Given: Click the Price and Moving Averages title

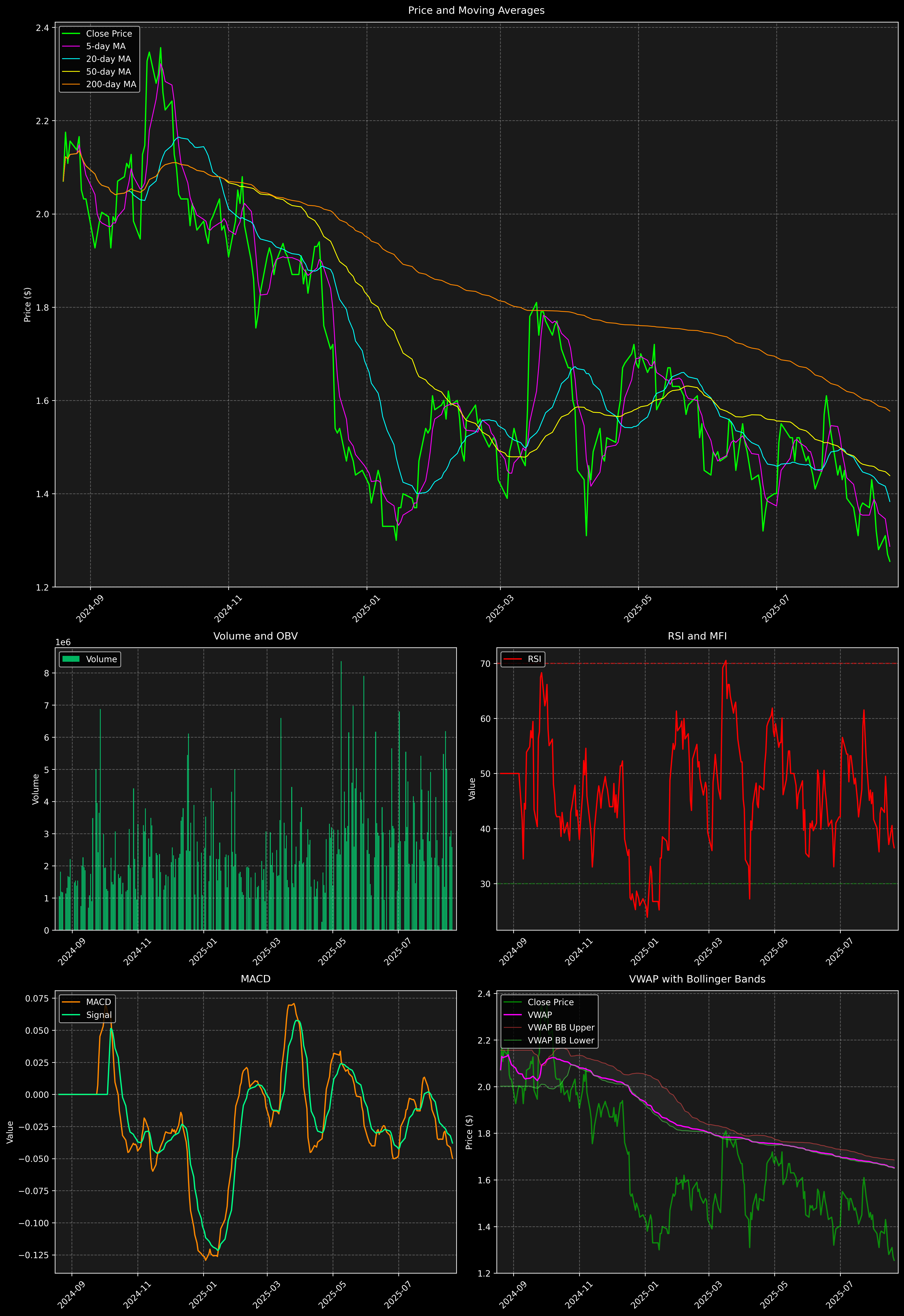Looking at the screenshot, I should click(x=476, y=10).
